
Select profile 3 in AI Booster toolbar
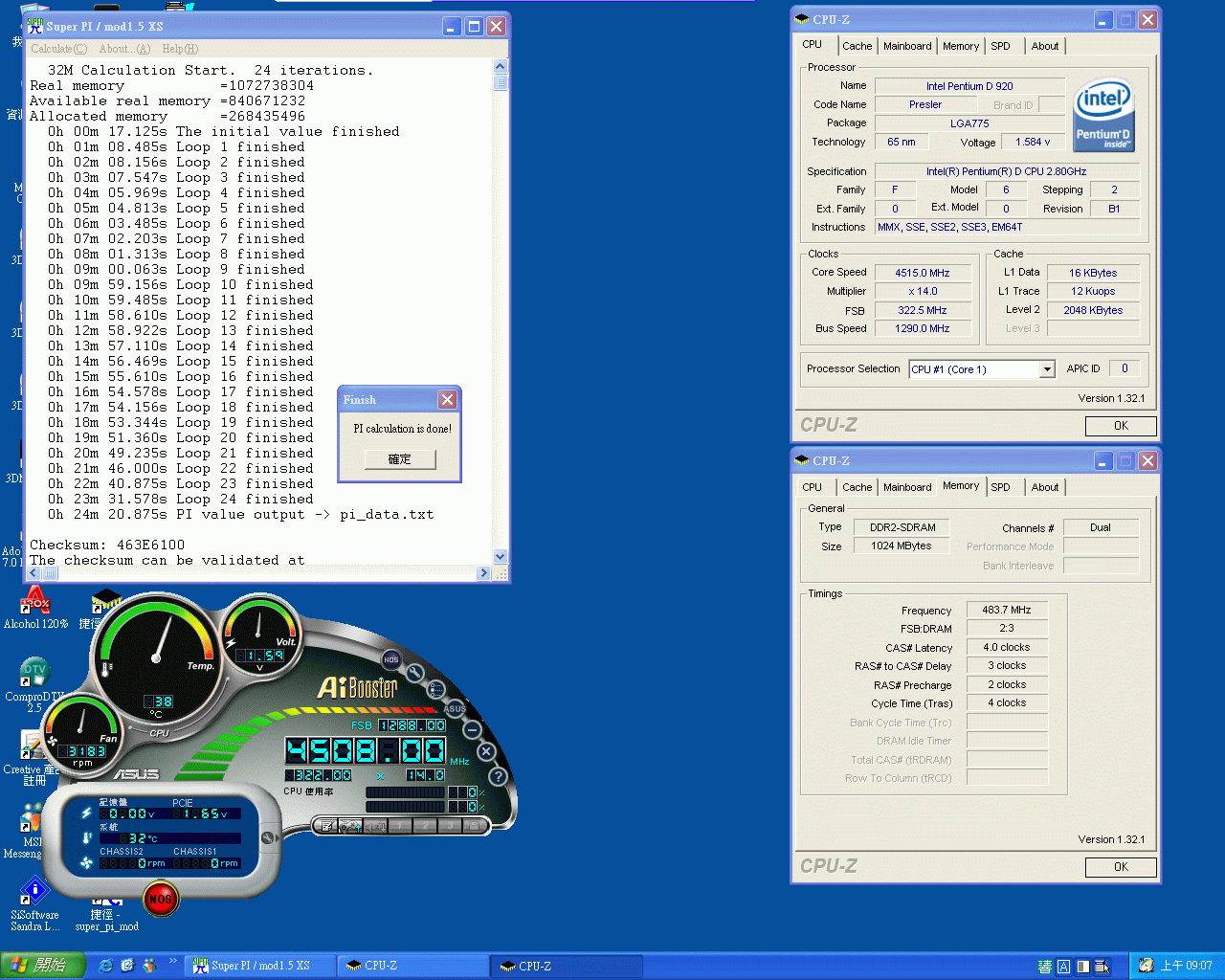click(x=450, y=826)
